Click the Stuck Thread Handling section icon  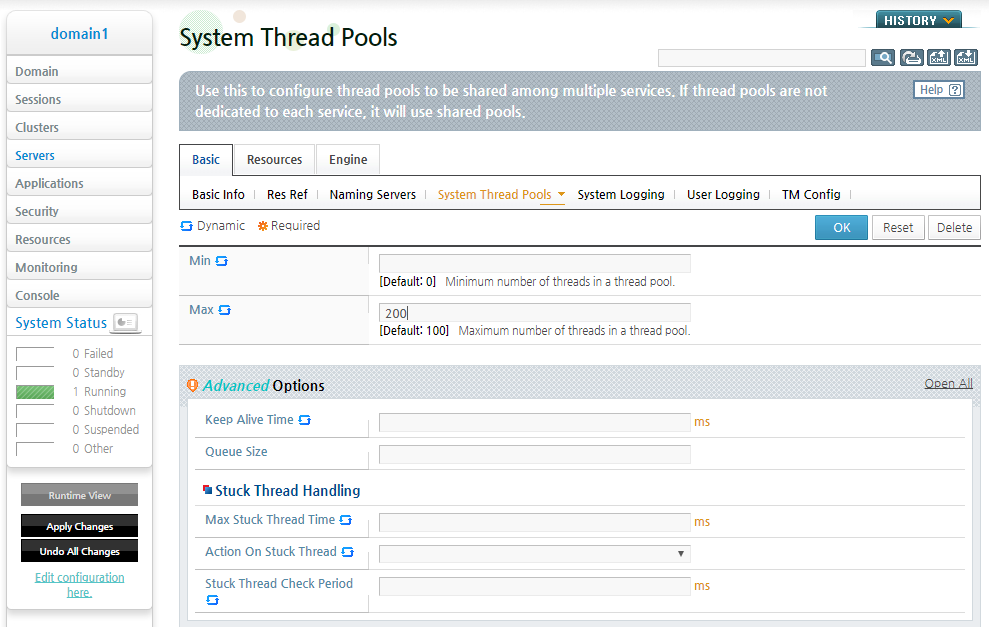click(208, 489)
